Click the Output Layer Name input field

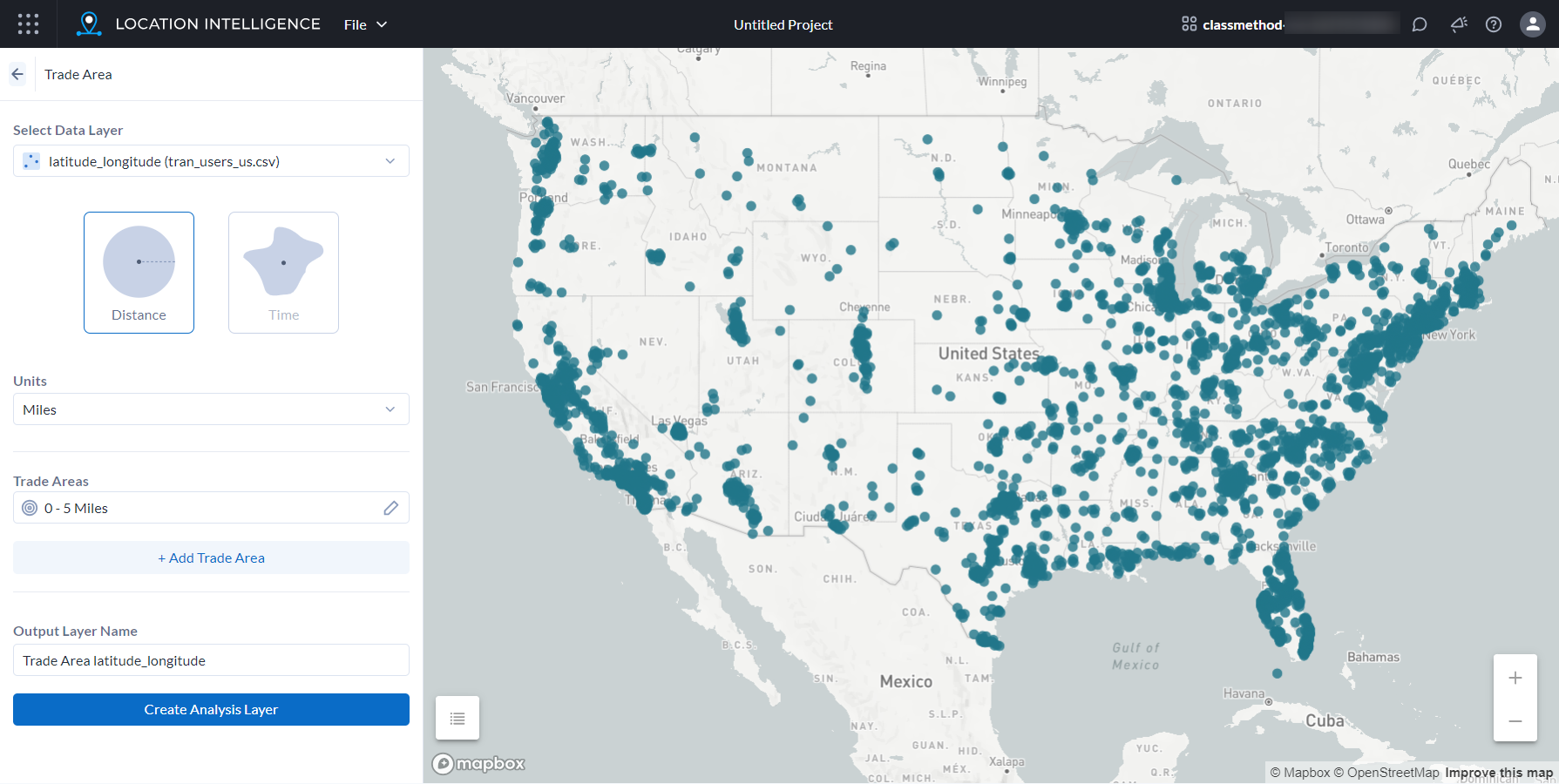[210, 659]
